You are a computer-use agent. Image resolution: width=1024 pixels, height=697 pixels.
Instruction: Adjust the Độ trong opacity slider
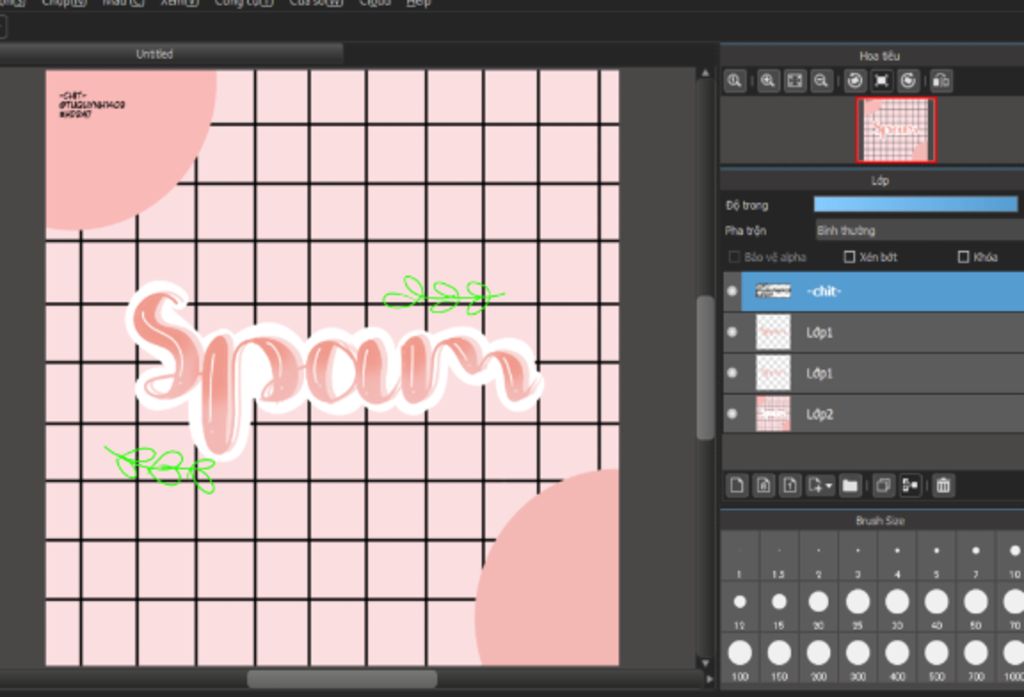click(916, 204)
